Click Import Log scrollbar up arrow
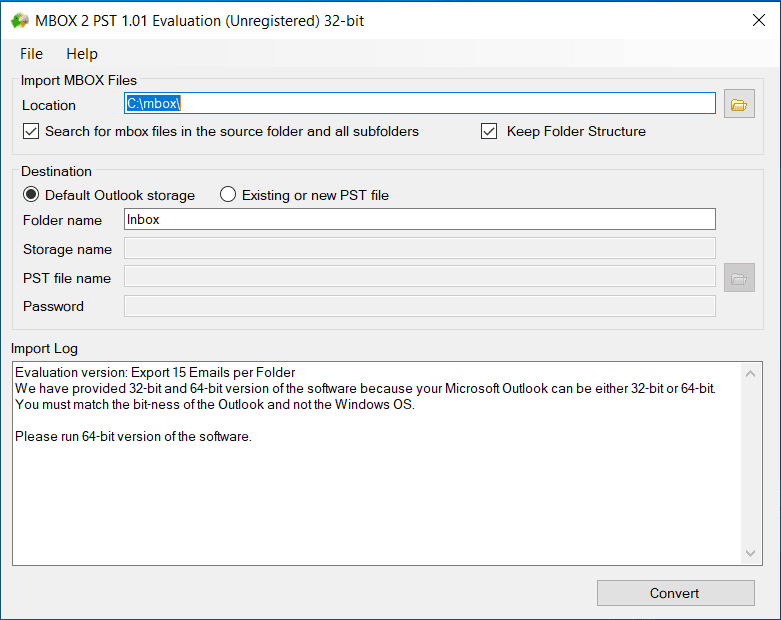This screenshot has width=781, height=620. [x=751, y=373]
